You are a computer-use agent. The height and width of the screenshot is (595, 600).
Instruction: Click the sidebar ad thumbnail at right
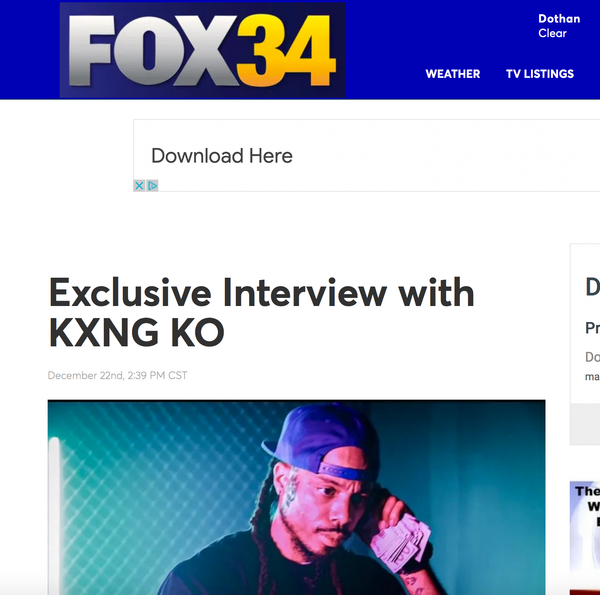click(x=585, y=538)
